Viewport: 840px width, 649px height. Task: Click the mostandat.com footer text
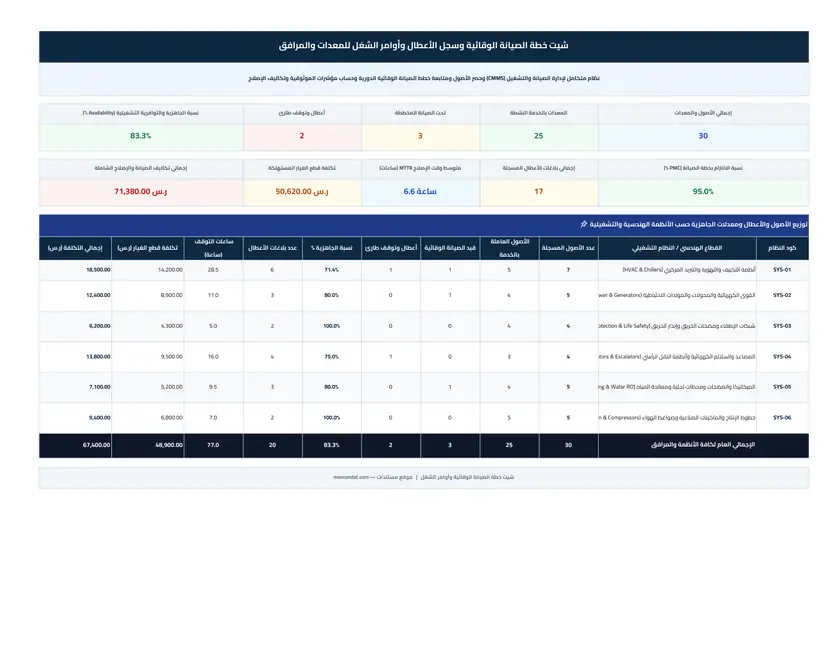tap(351, 477)
